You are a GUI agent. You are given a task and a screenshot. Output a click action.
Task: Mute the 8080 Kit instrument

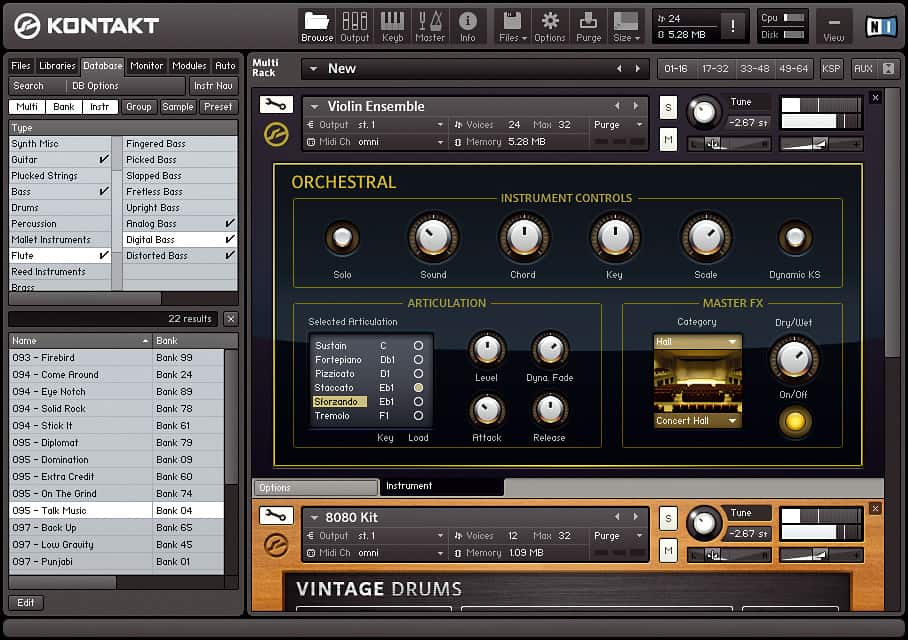pos(668,550)
